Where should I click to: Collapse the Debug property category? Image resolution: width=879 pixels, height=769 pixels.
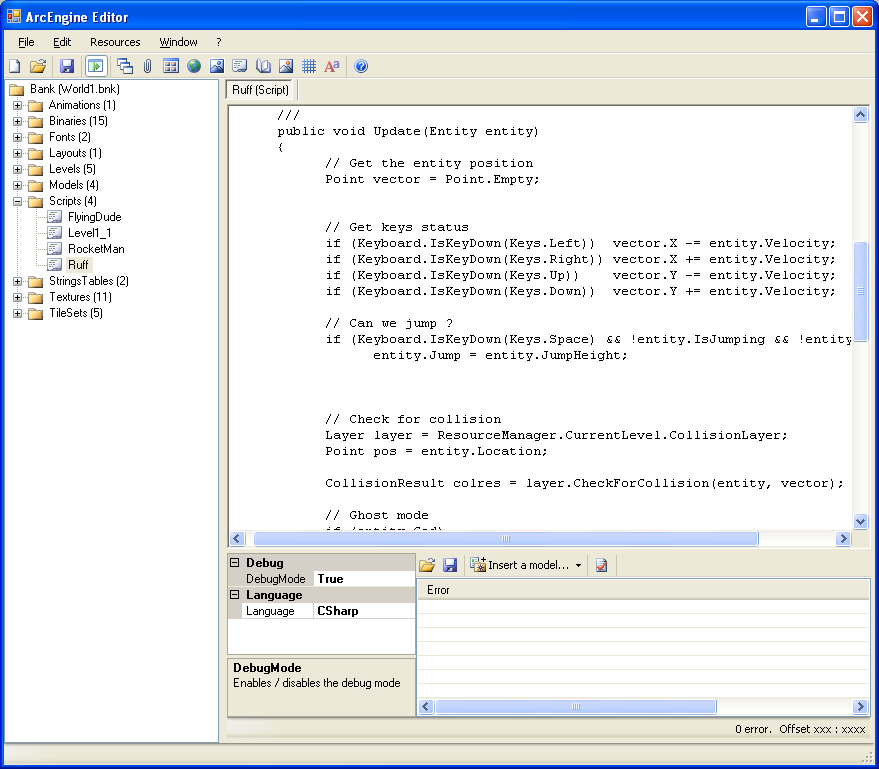pyautogui.click(x=235, y=563)
